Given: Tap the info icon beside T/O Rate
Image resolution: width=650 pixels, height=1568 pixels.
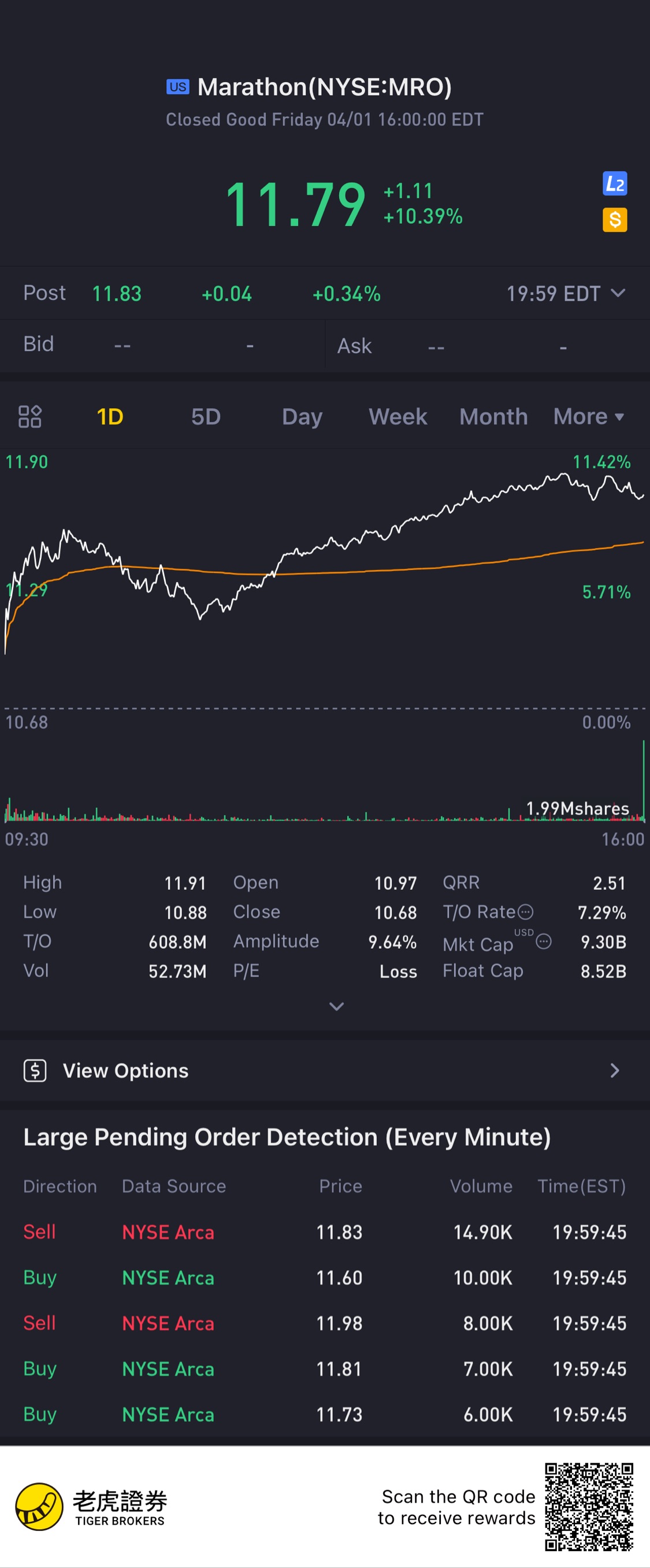Looking at the screenshot, I should 525,912.
